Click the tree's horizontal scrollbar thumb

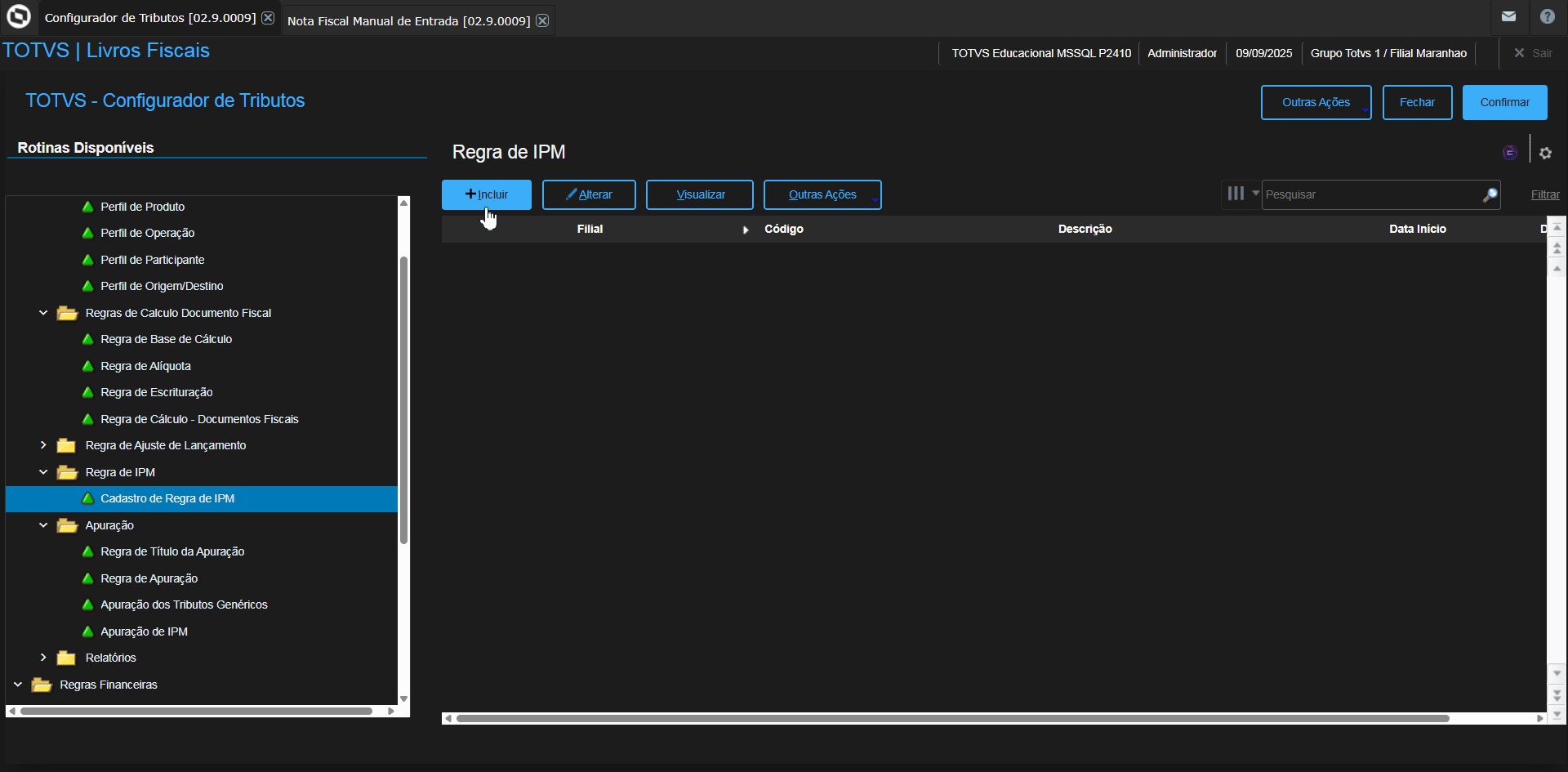point(196,711)
